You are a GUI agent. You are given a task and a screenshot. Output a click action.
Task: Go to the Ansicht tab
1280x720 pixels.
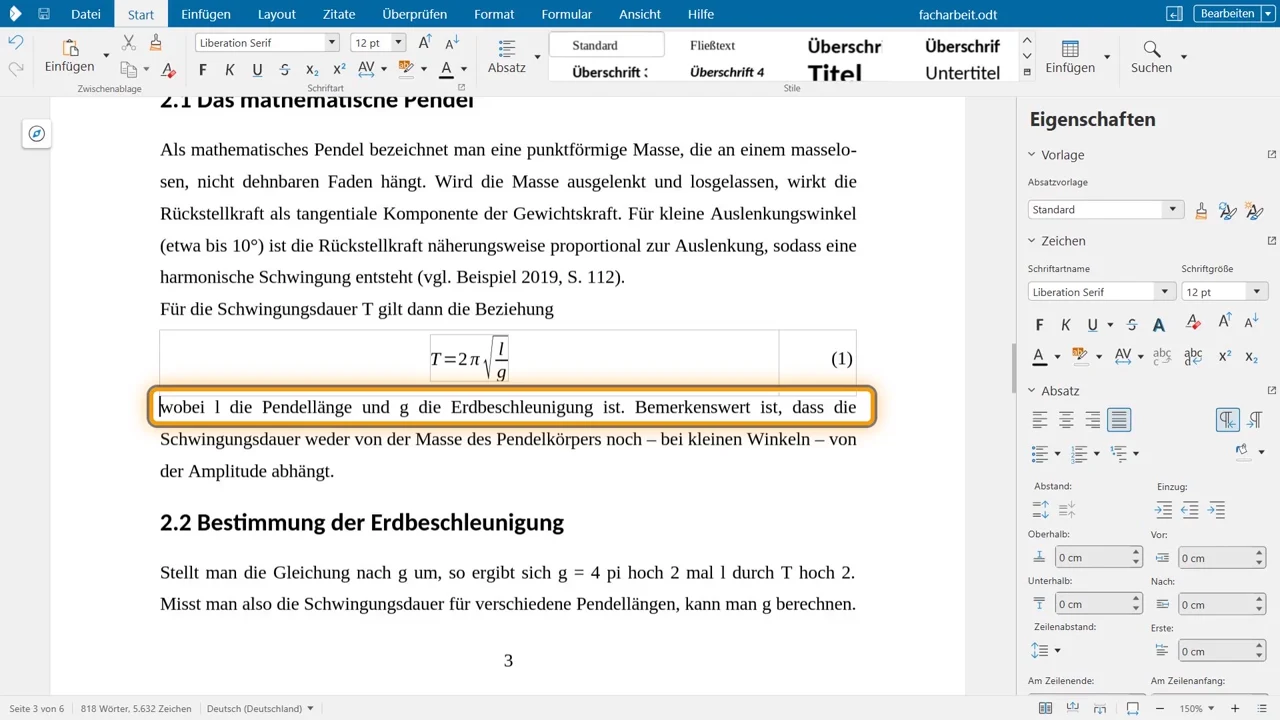click(640, 14)
